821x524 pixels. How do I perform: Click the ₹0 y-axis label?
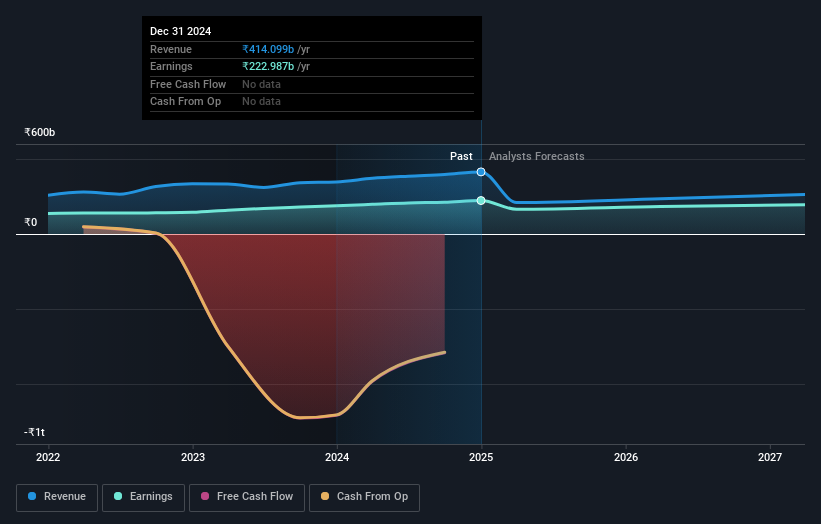[x=31, y=222]
